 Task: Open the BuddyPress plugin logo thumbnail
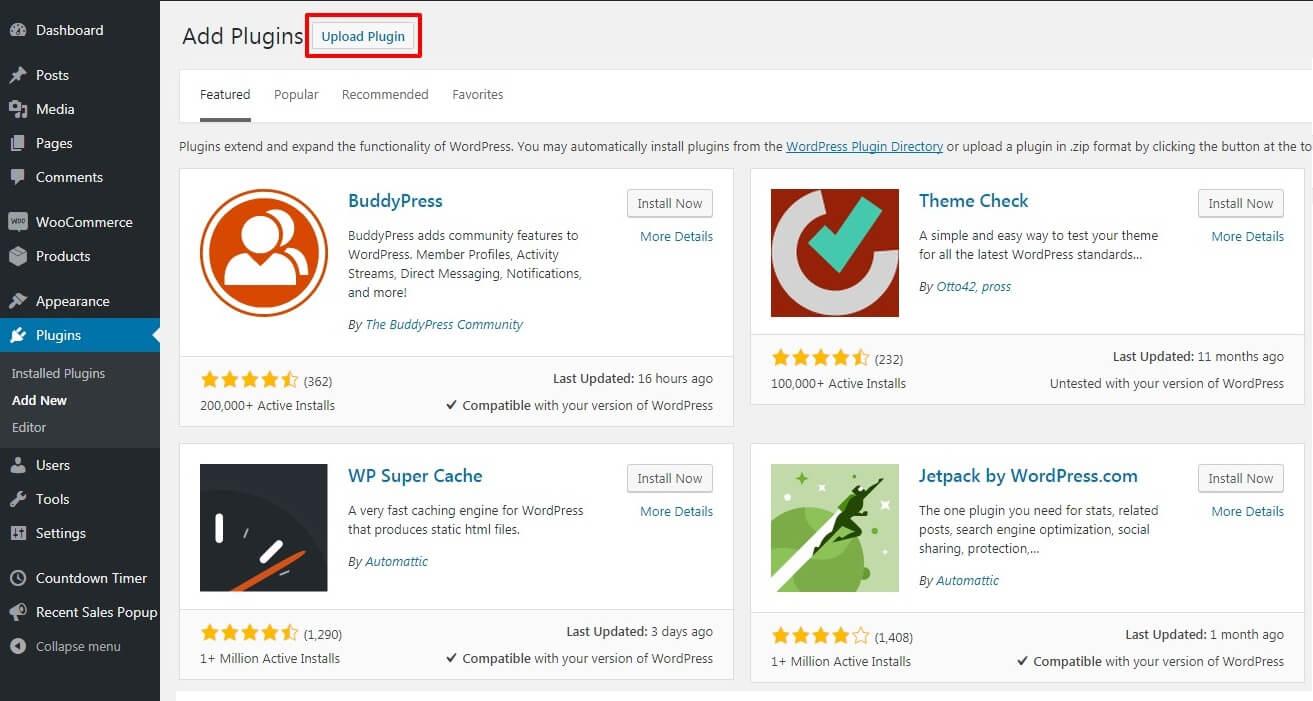click(264, 253)
